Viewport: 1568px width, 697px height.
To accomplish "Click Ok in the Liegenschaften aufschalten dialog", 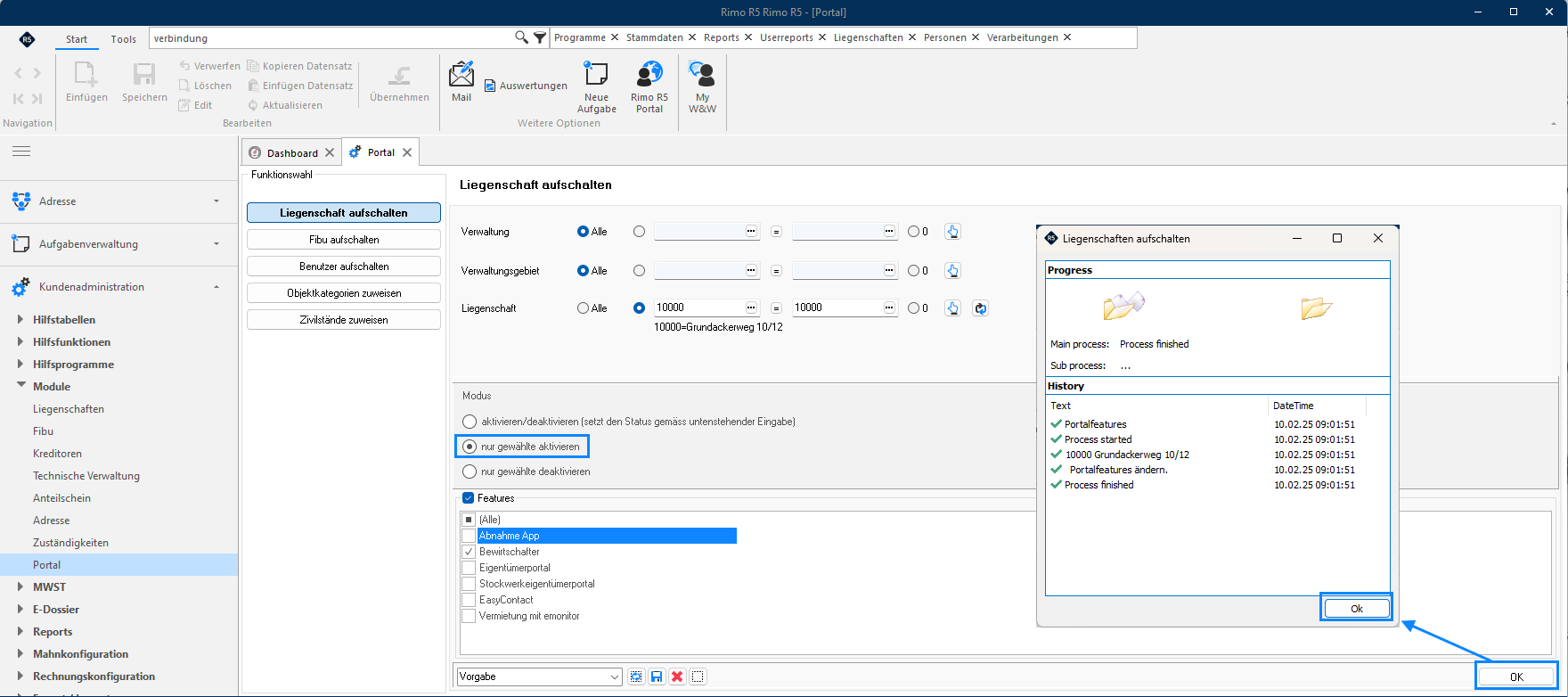I will (1356, 609).
